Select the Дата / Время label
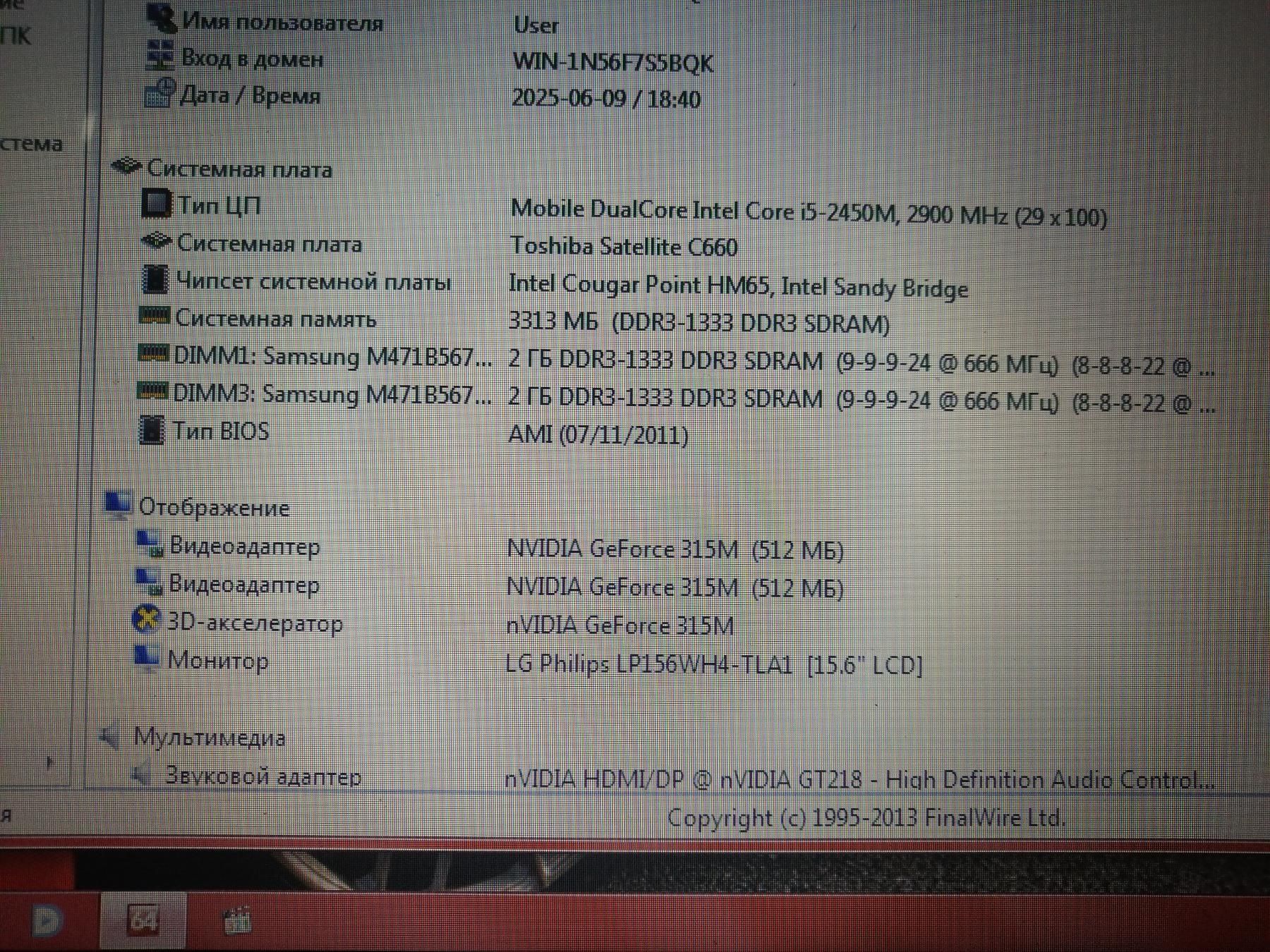 coord(250,95)
